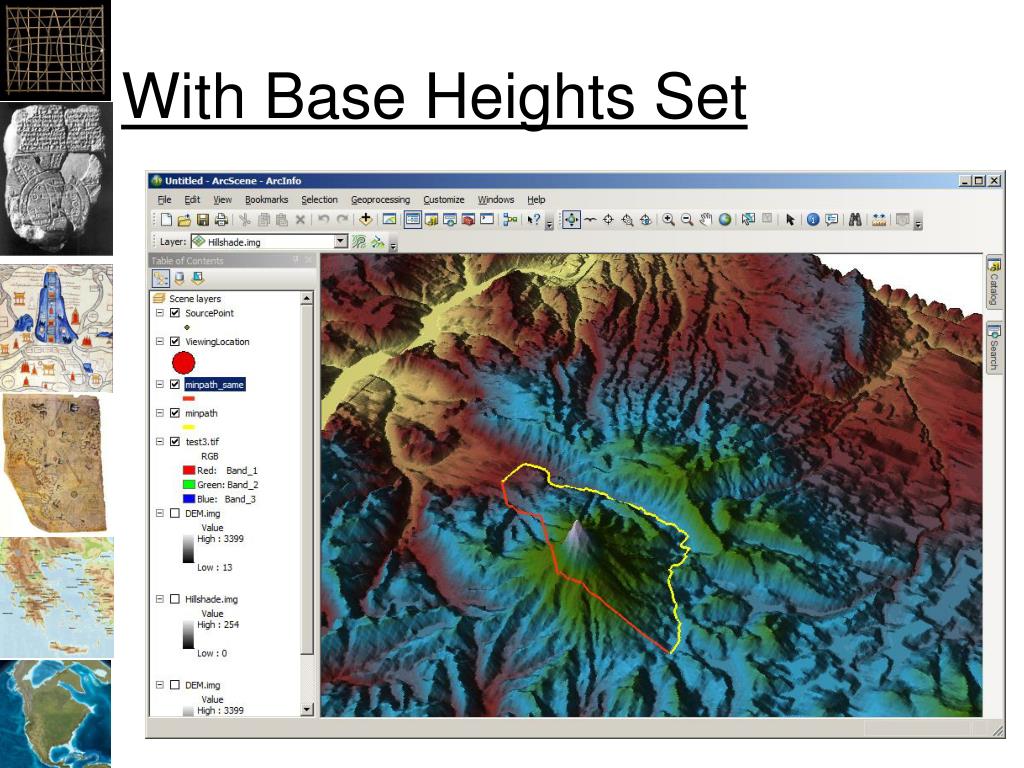Click the yellow minpath line symbol

click(189, 427)
